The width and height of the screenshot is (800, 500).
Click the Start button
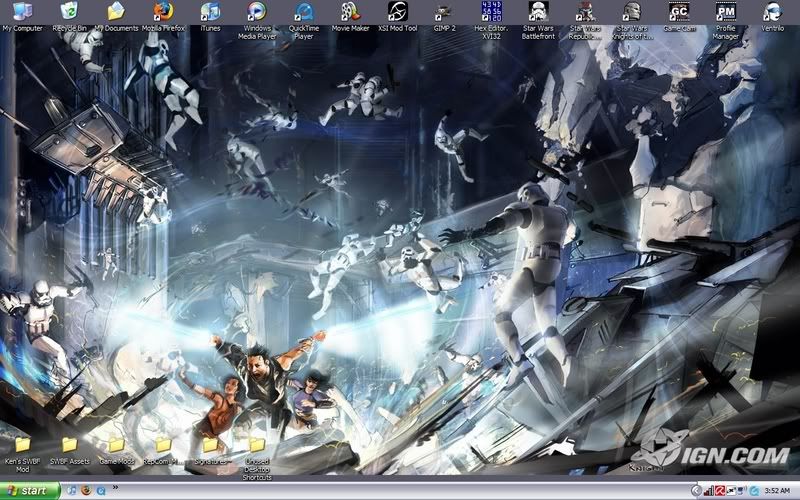click(x=30, y=491)
